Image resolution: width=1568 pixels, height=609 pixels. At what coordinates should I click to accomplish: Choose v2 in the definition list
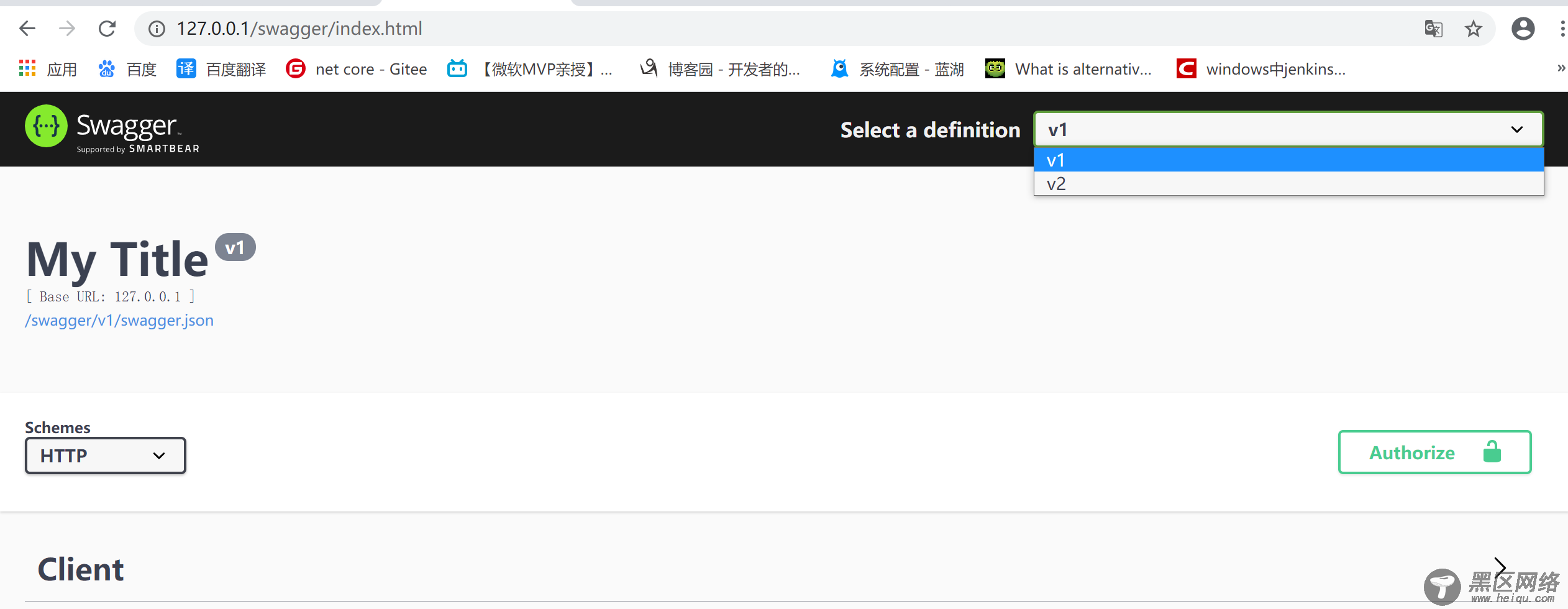point(1288,183)
